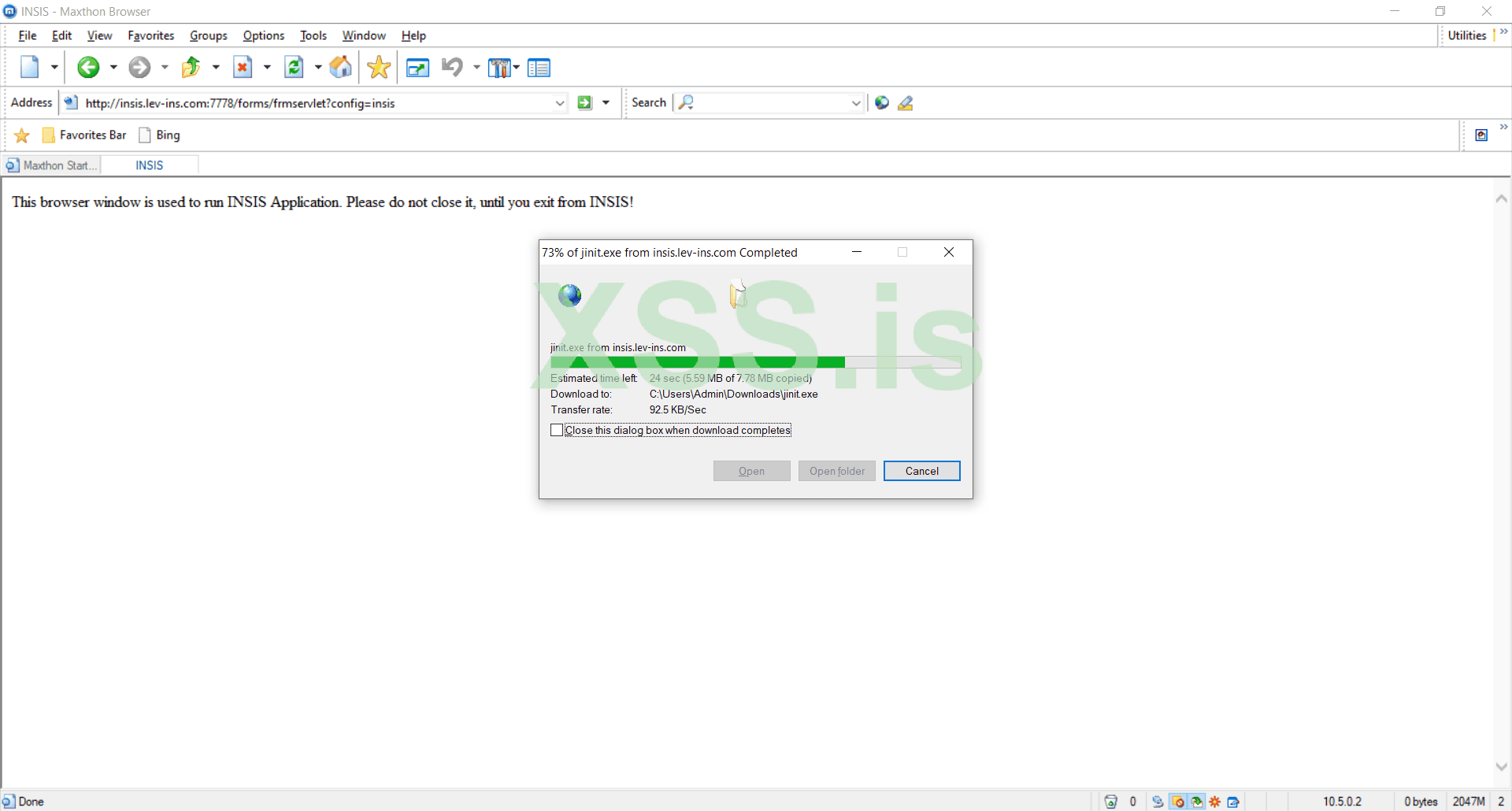Minimize the jinit.exe download dialog
Viewport: 1512px width, 811px height.
(857, 252)
